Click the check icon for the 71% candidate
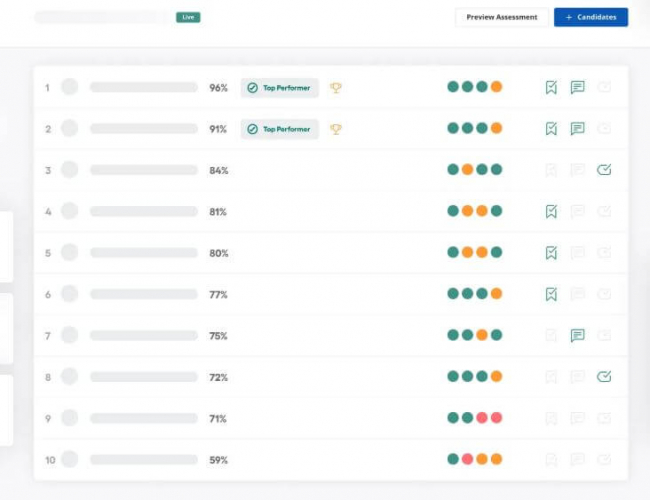The width and height of the screenshot is (650, 500). click(604, 418)
